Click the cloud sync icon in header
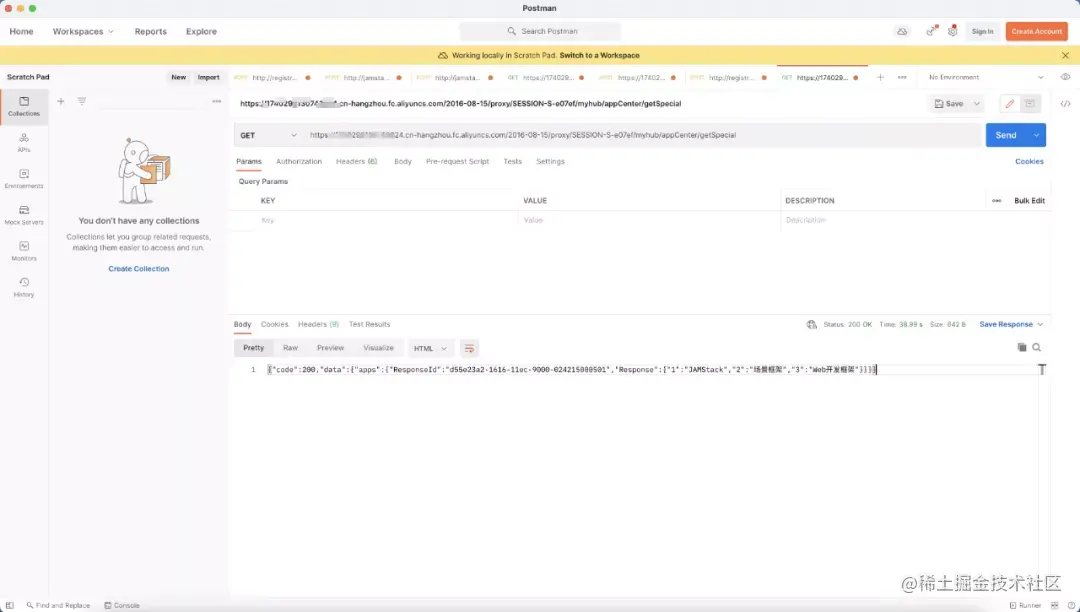 click(902, 32)
